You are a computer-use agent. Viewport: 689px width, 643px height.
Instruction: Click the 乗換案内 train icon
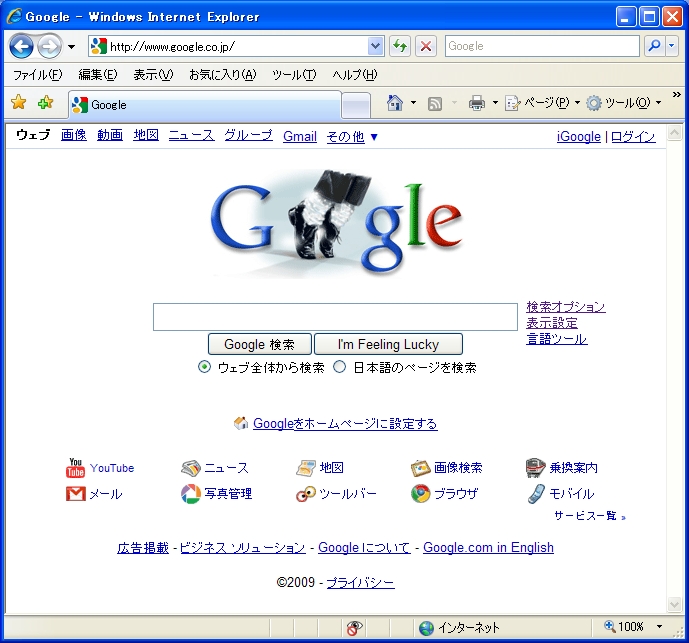(535, 468)
